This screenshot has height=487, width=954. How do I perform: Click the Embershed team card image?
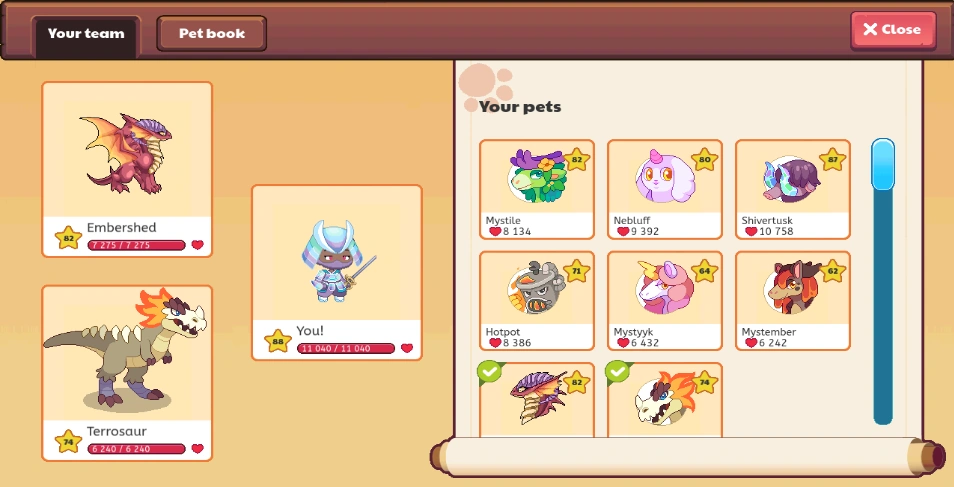[127, 152]
